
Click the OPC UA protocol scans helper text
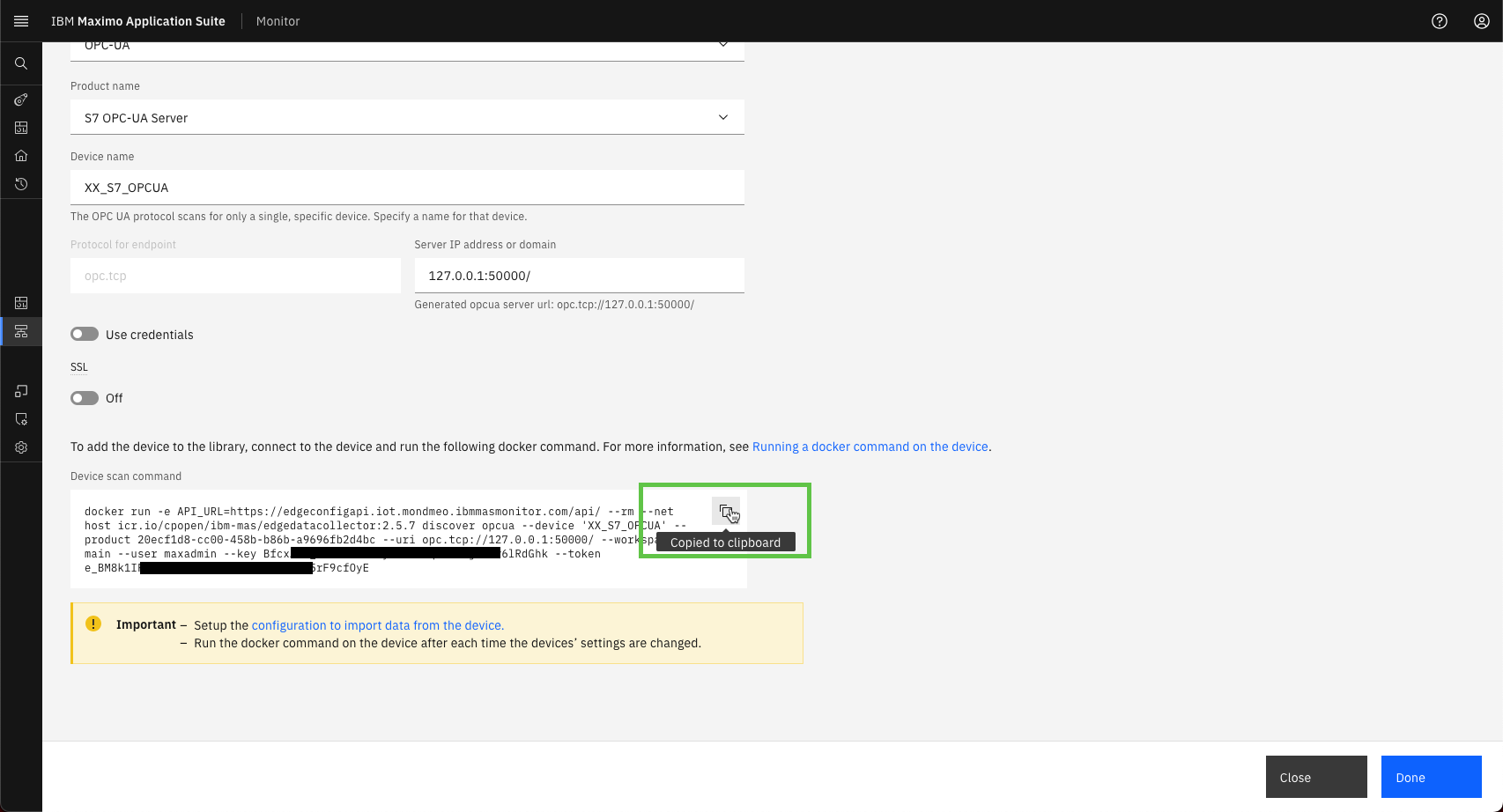299,217
